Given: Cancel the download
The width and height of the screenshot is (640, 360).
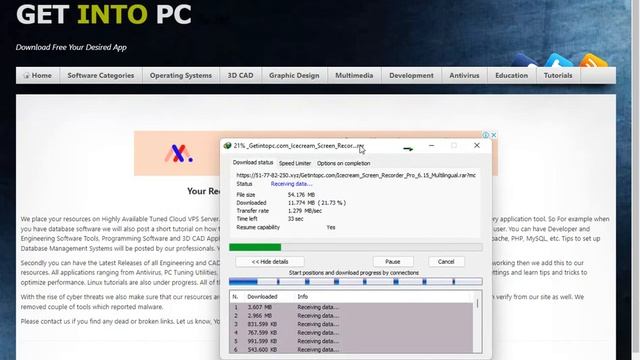Looking at the screenshot, I should click(x=446, y=262).
